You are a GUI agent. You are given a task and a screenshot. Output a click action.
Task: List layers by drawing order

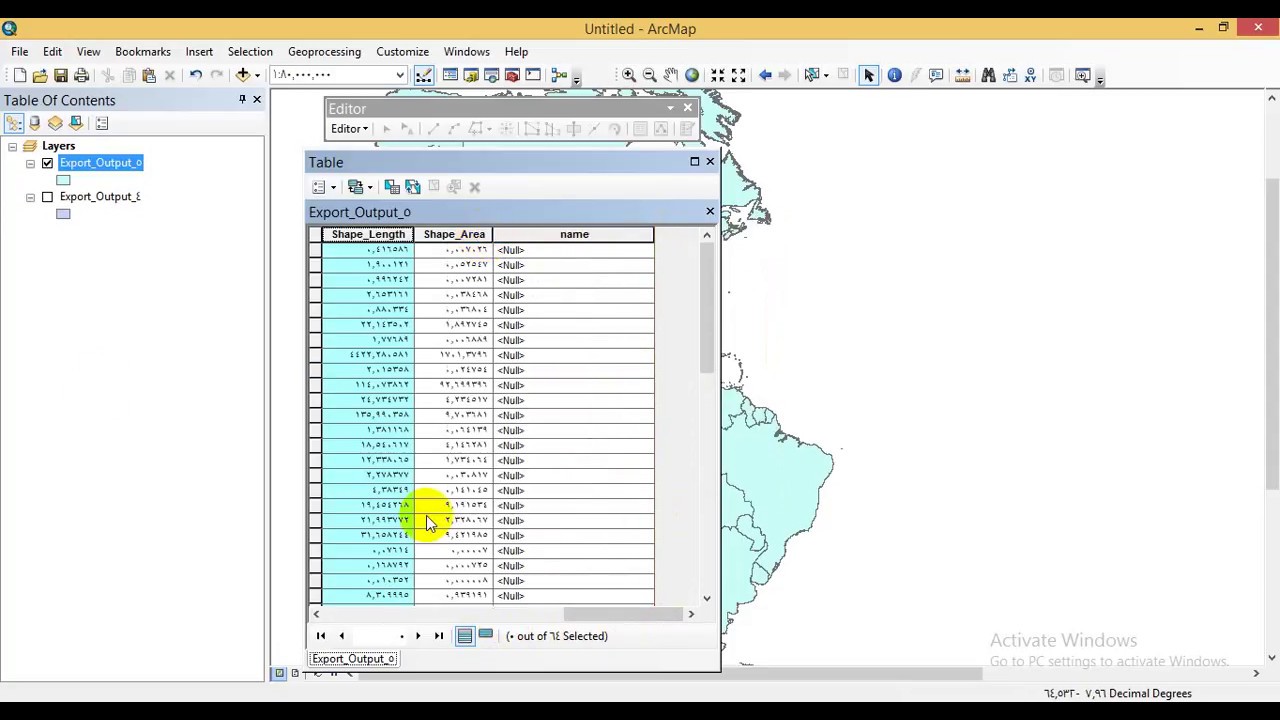pyautogui.click(x=14, y=123)
